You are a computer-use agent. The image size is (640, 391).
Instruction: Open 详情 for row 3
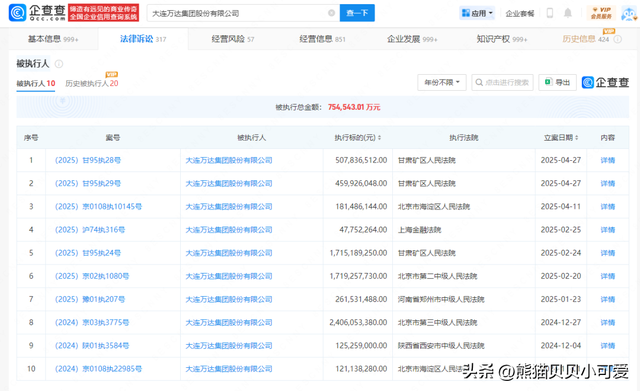607,207
